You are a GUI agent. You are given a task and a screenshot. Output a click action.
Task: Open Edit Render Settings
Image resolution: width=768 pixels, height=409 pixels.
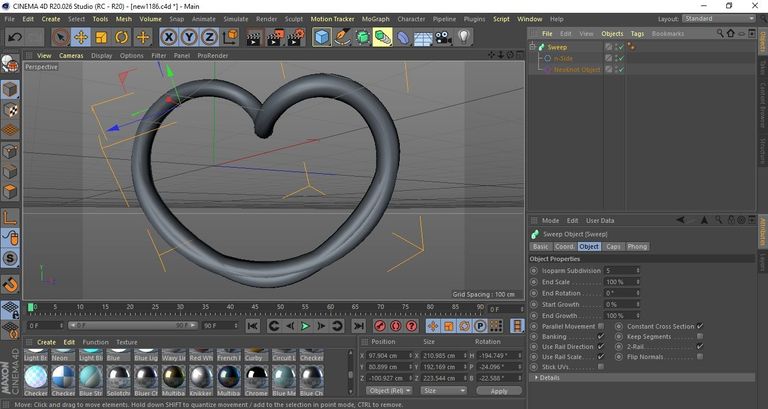coord(297,38)
